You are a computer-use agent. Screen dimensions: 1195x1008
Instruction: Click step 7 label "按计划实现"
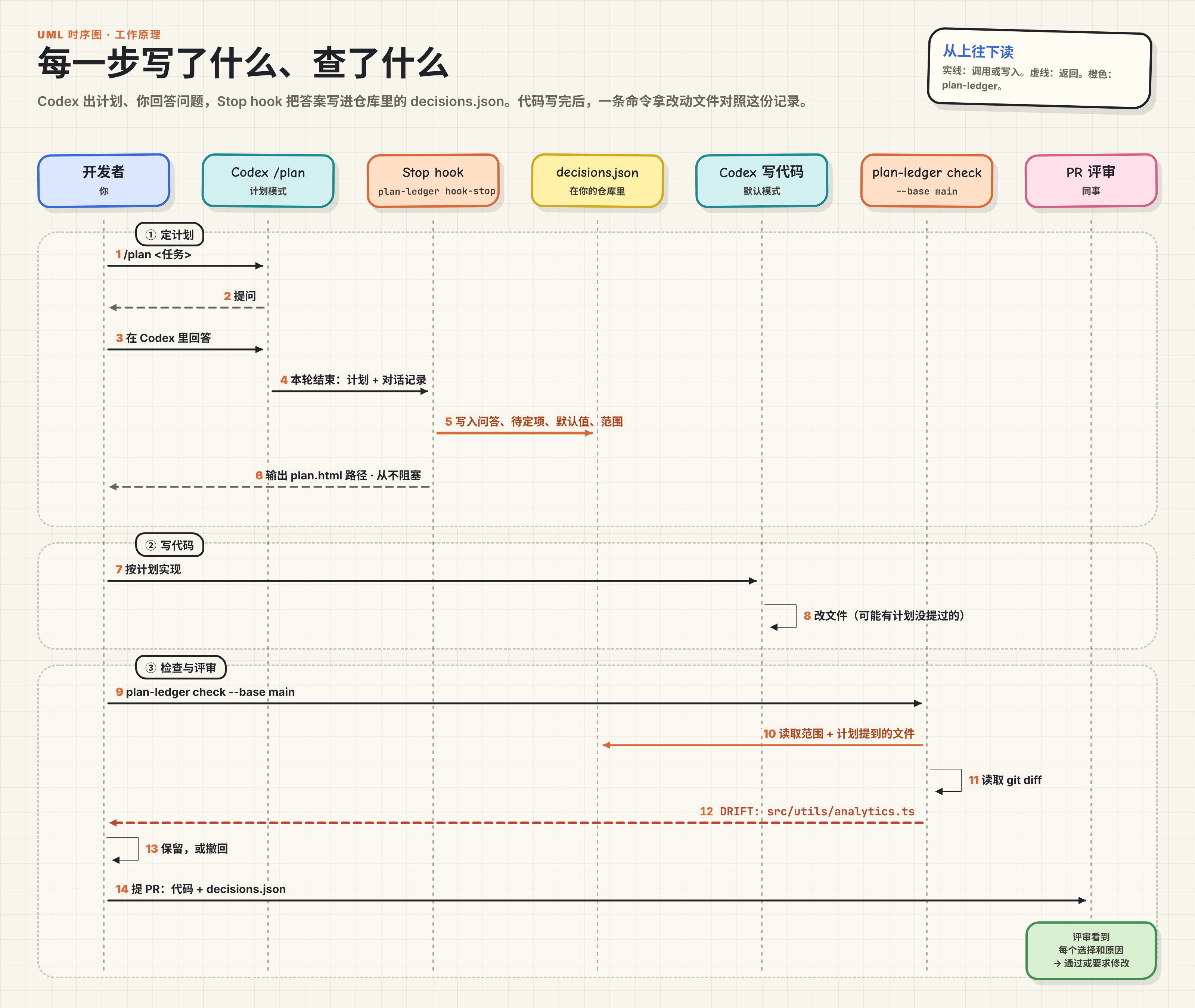[153, 569]
